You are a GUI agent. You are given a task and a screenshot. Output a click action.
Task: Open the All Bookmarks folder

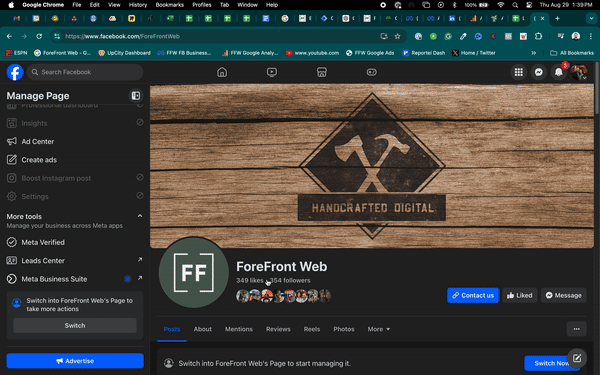point(572,53)
